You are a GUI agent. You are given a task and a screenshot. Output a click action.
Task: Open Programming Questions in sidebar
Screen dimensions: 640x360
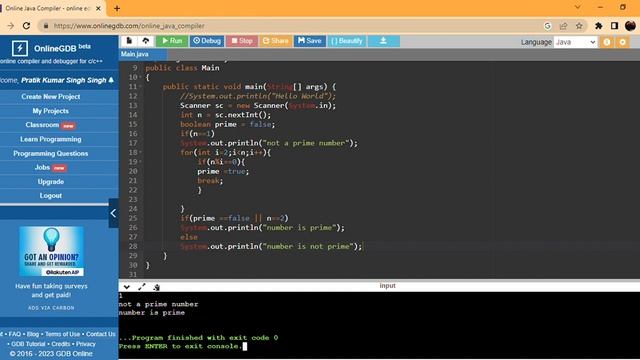[51, 153]
